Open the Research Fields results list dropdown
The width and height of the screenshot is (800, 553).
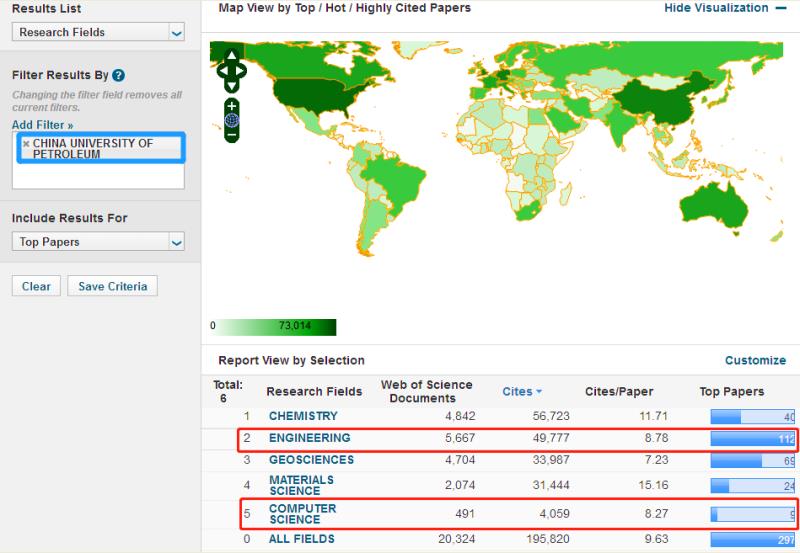click(98, 32)
